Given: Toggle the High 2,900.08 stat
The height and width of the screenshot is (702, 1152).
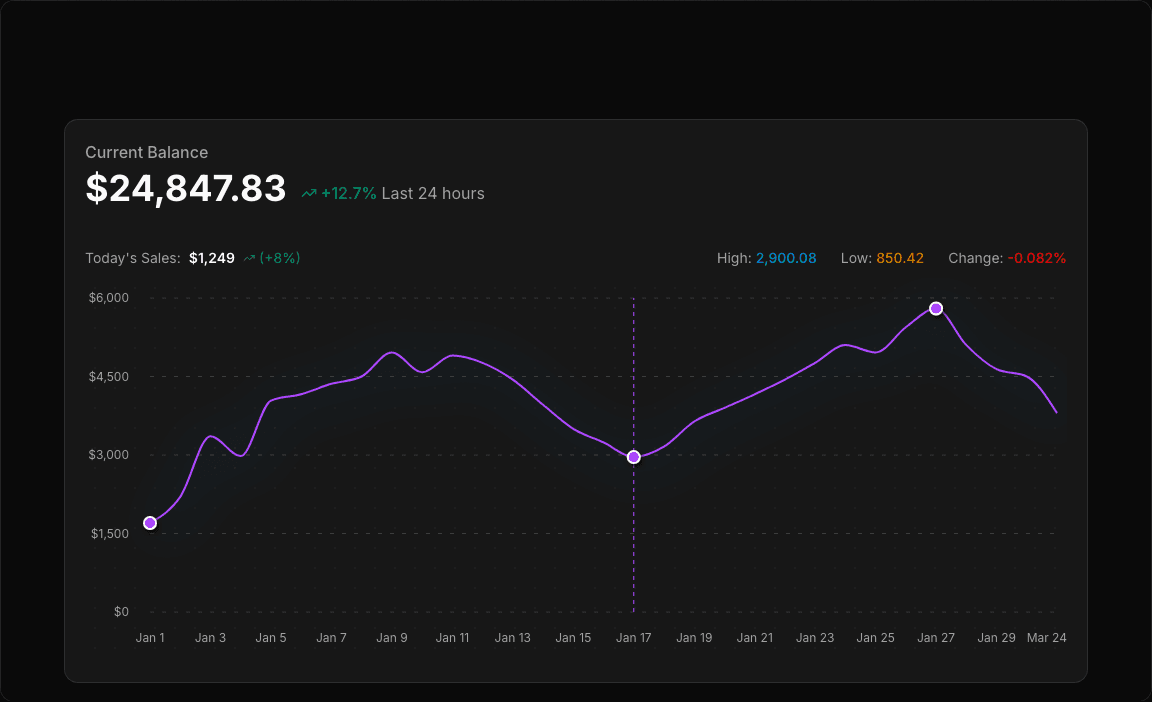Looking at the screenshot, I should 767,257.
